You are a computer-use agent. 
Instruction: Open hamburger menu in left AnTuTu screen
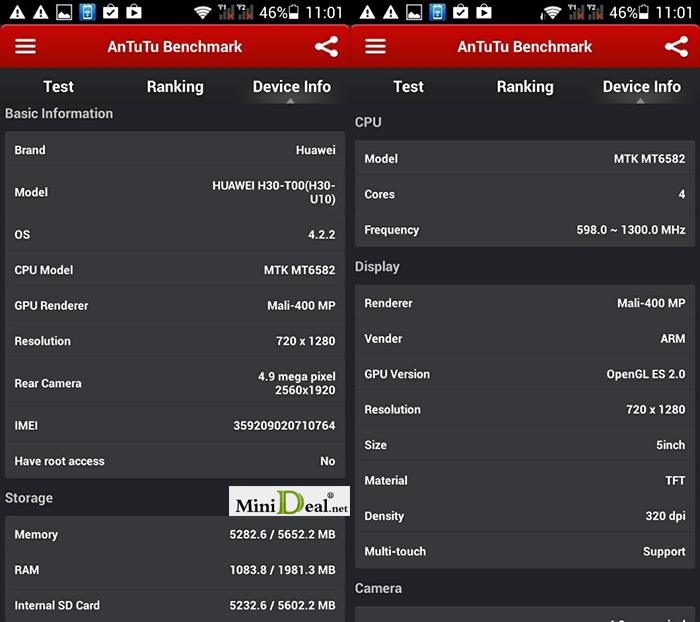[25, 46]
